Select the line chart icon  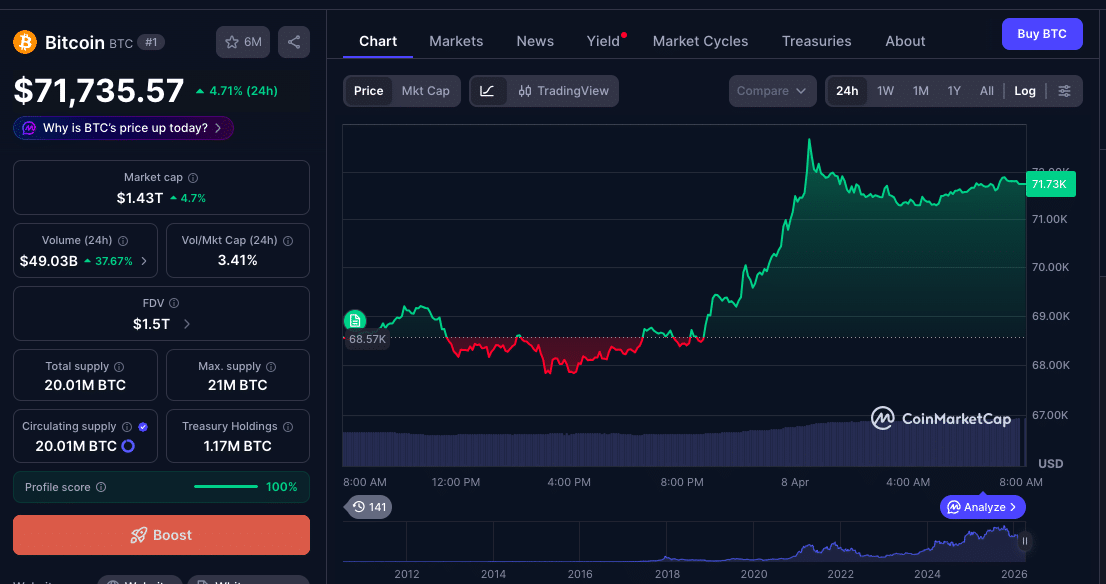point(487,90)
